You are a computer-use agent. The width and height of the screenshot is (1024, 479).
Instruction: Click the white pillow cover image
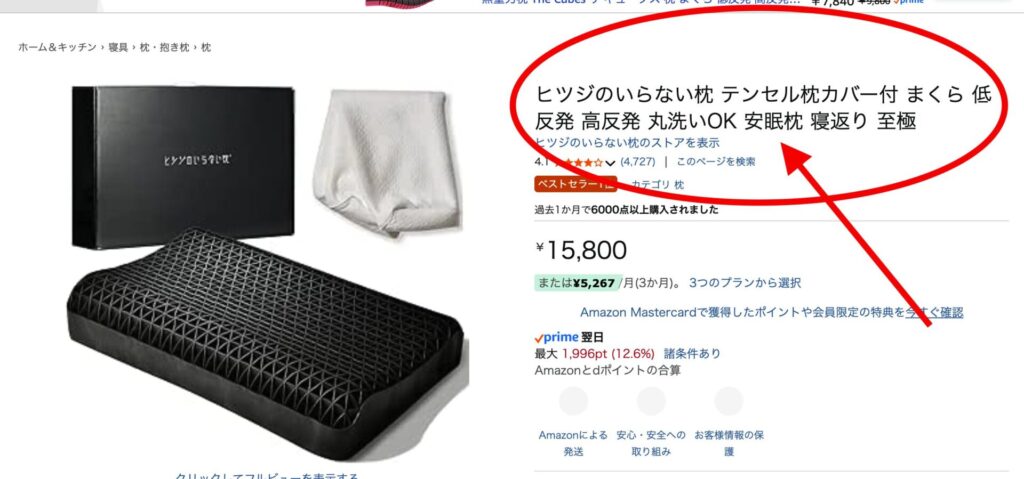tap(387, 162)
